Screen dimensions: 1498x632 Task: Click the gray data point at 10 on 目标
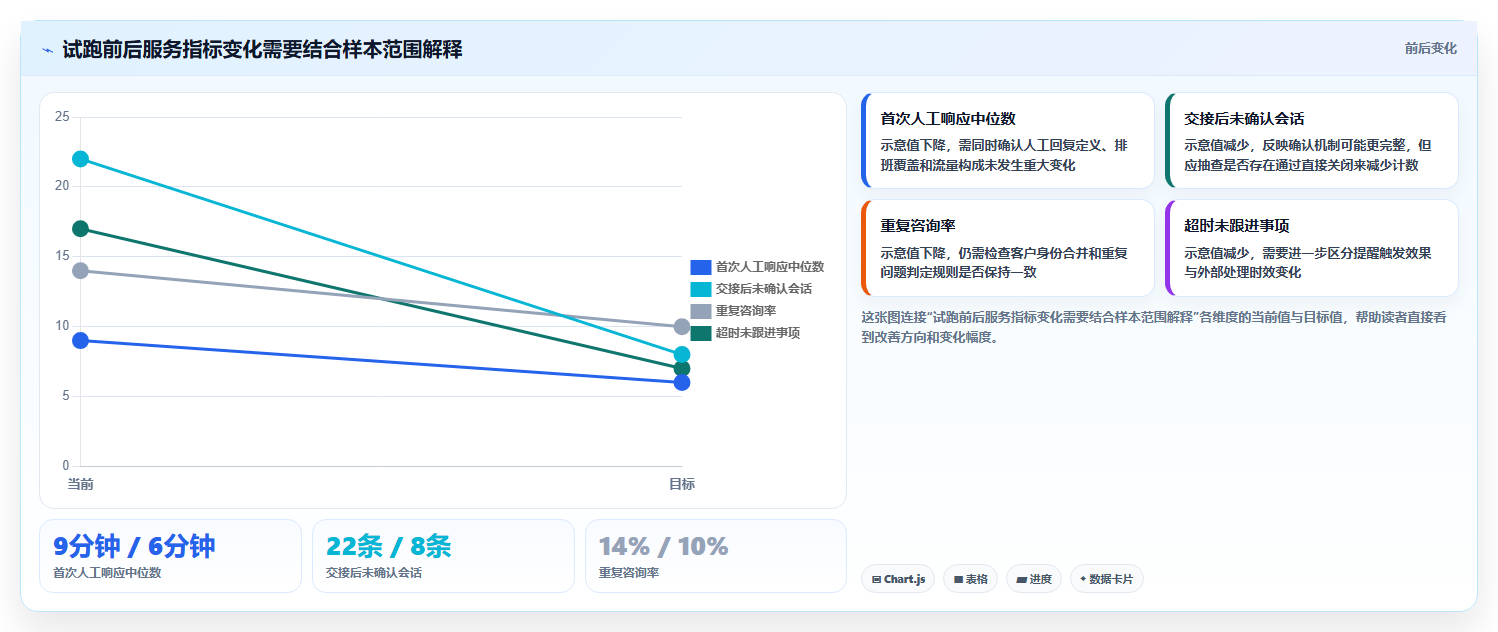tap(682, 326)
